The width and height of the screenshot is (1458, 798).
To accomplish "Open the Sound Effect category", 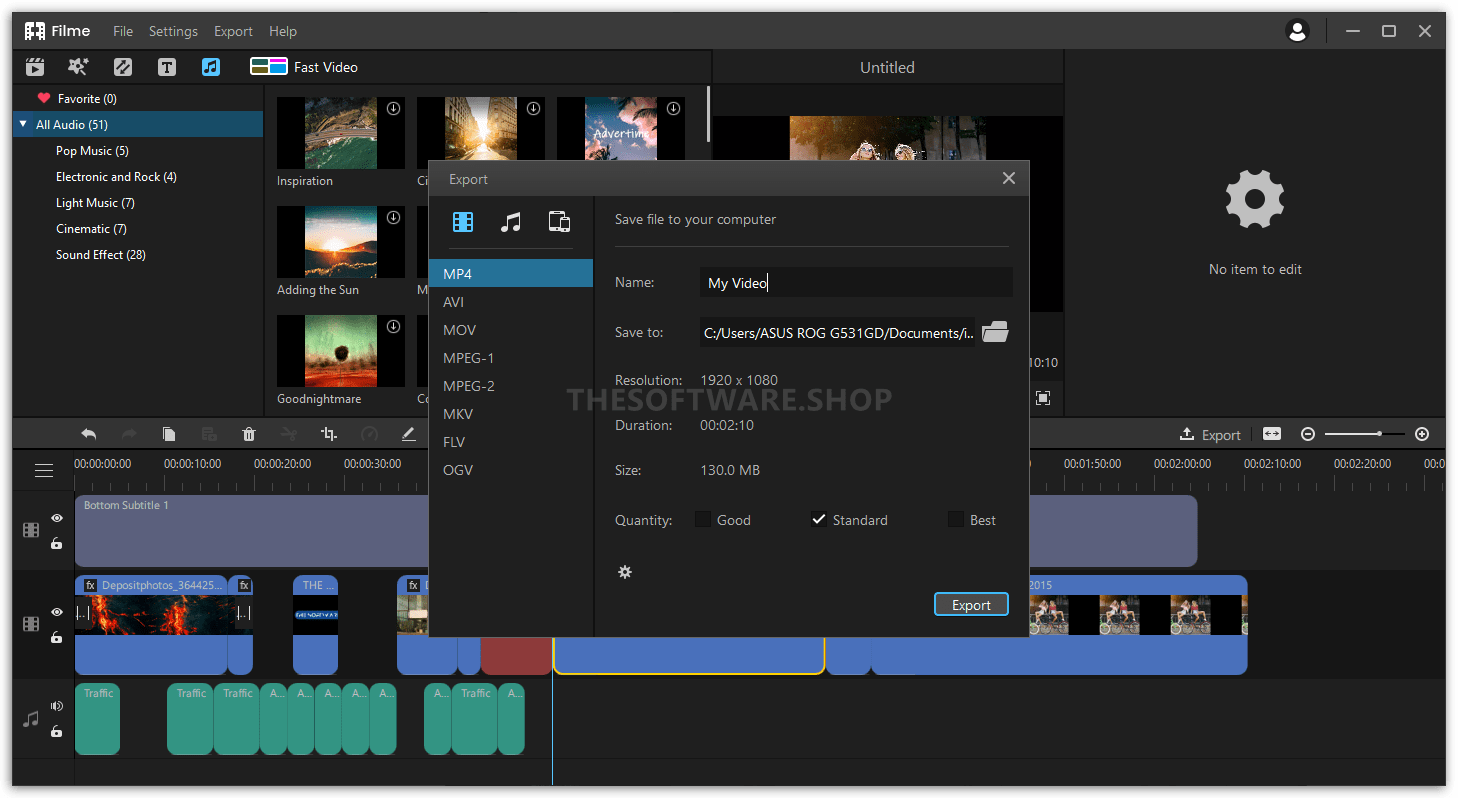I will [x=101, y=254].
